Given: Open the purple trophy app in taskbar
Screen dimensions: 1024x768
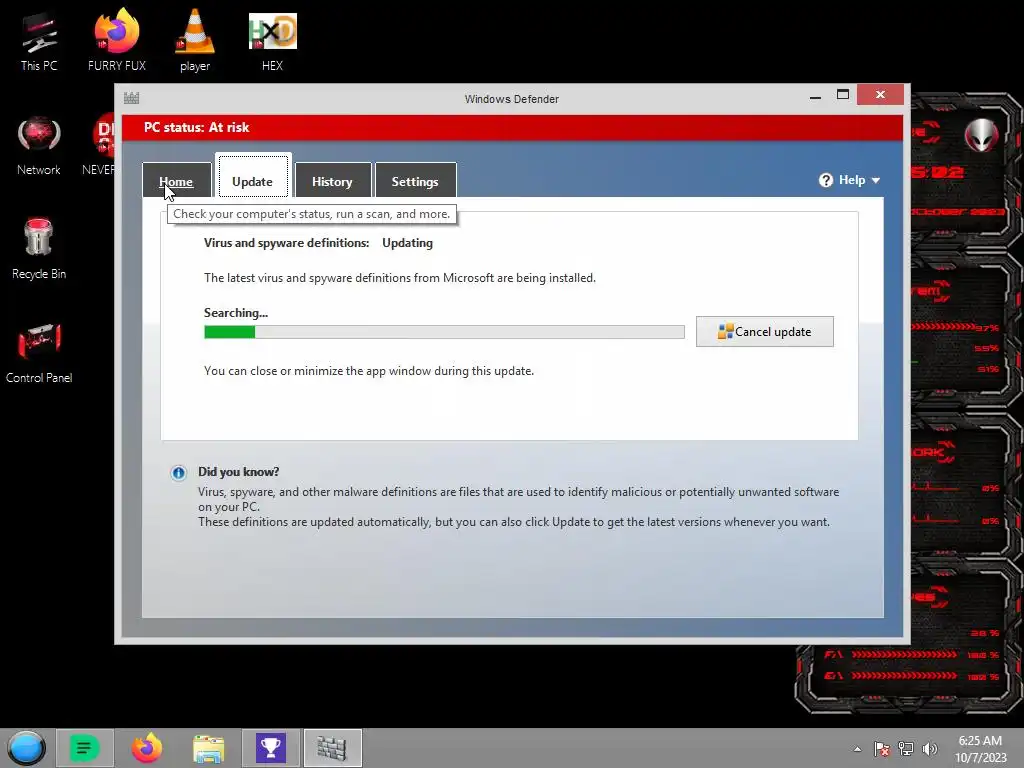Looking at the screenshot, I should coord(270,748).
